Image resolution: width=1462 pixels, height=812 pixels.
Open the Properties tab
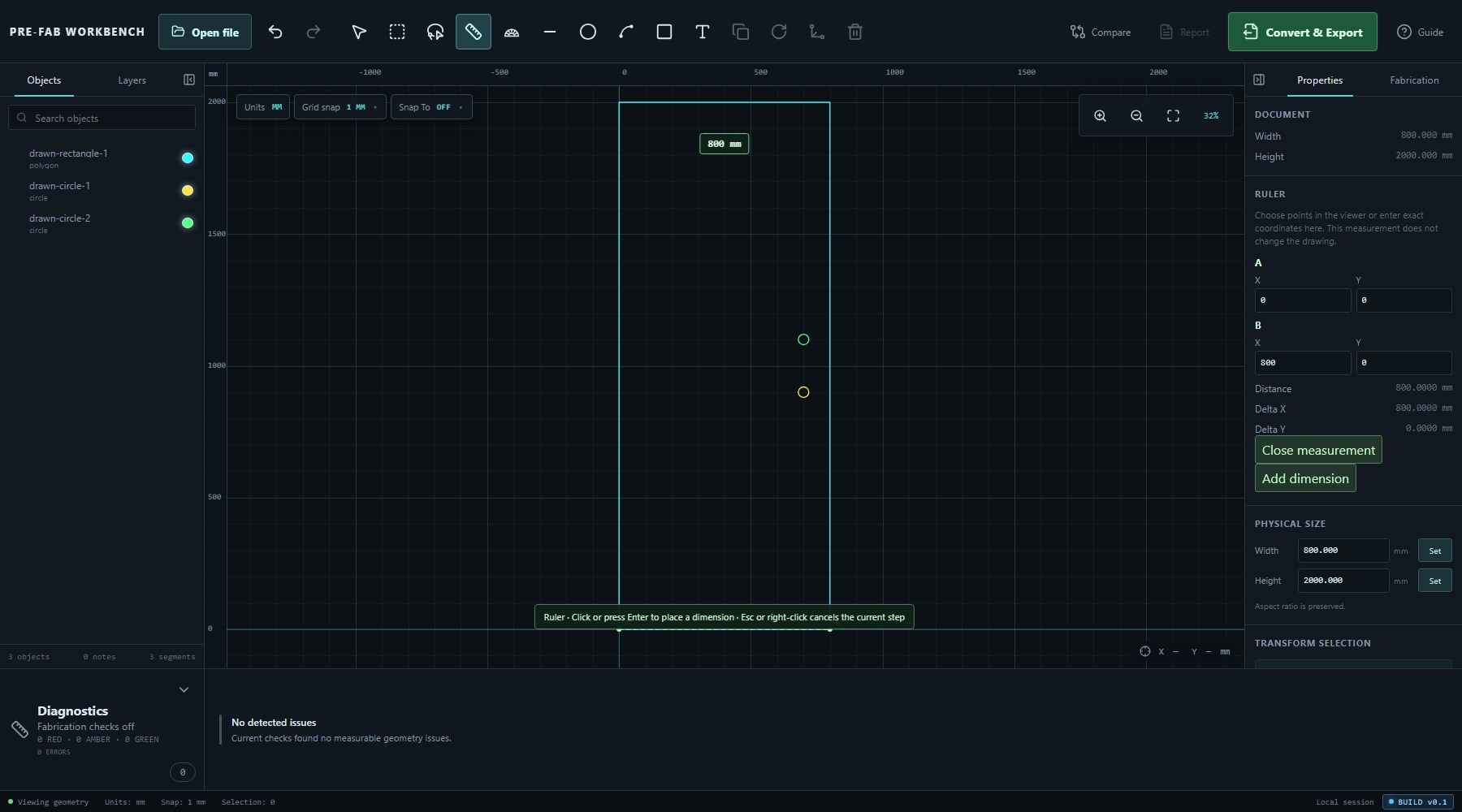[1319, 80]
